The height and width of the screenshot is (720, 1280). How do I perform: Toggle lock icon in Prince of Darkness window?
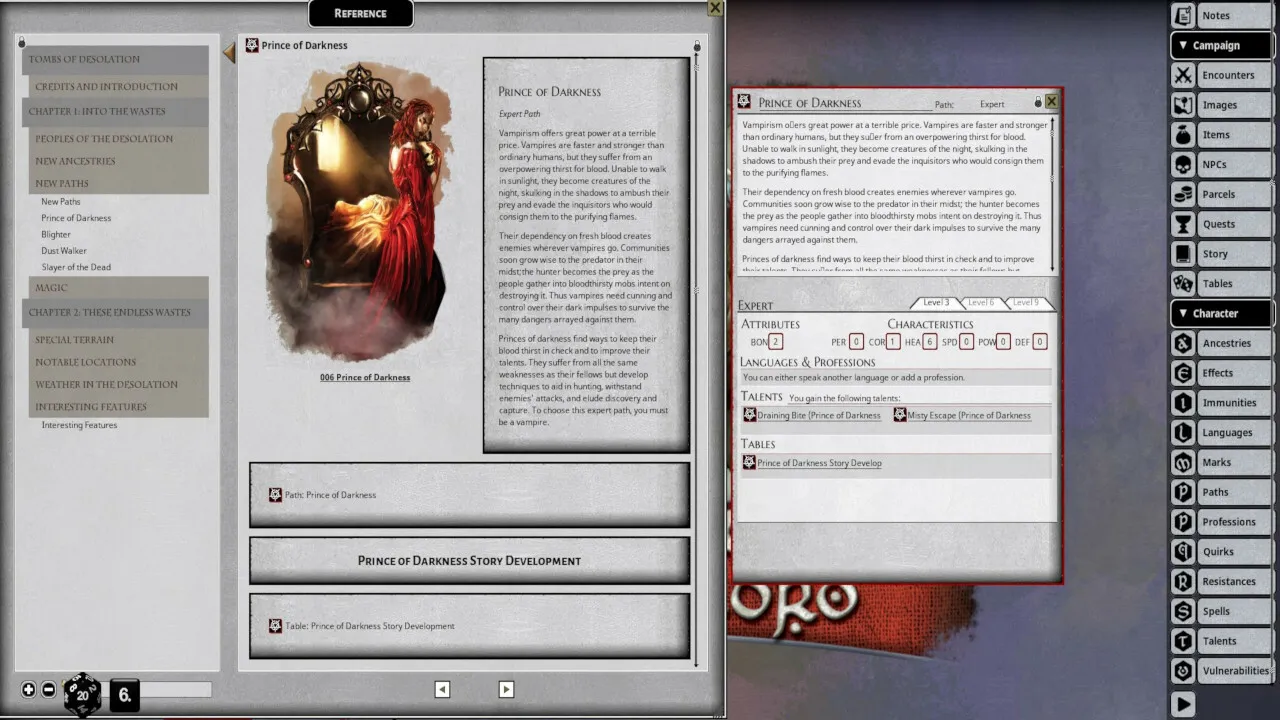(x=1038, y=102)
